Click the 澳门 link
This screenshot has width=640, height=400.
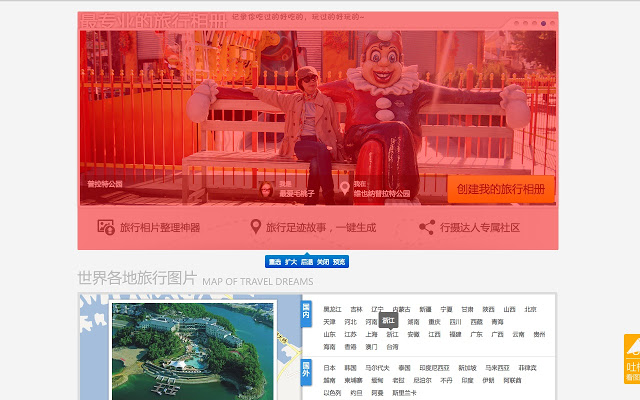pos(371,347)
